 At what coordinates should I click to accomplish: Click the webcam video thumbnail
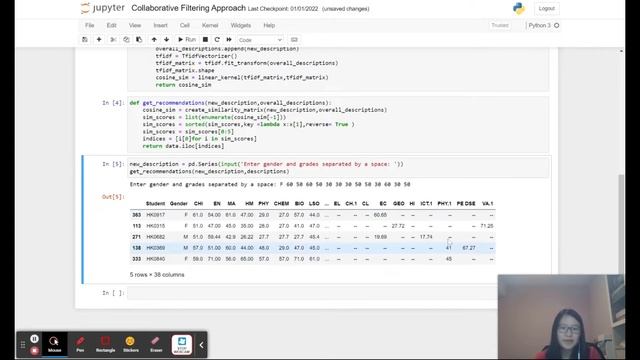tap(561, 317)
